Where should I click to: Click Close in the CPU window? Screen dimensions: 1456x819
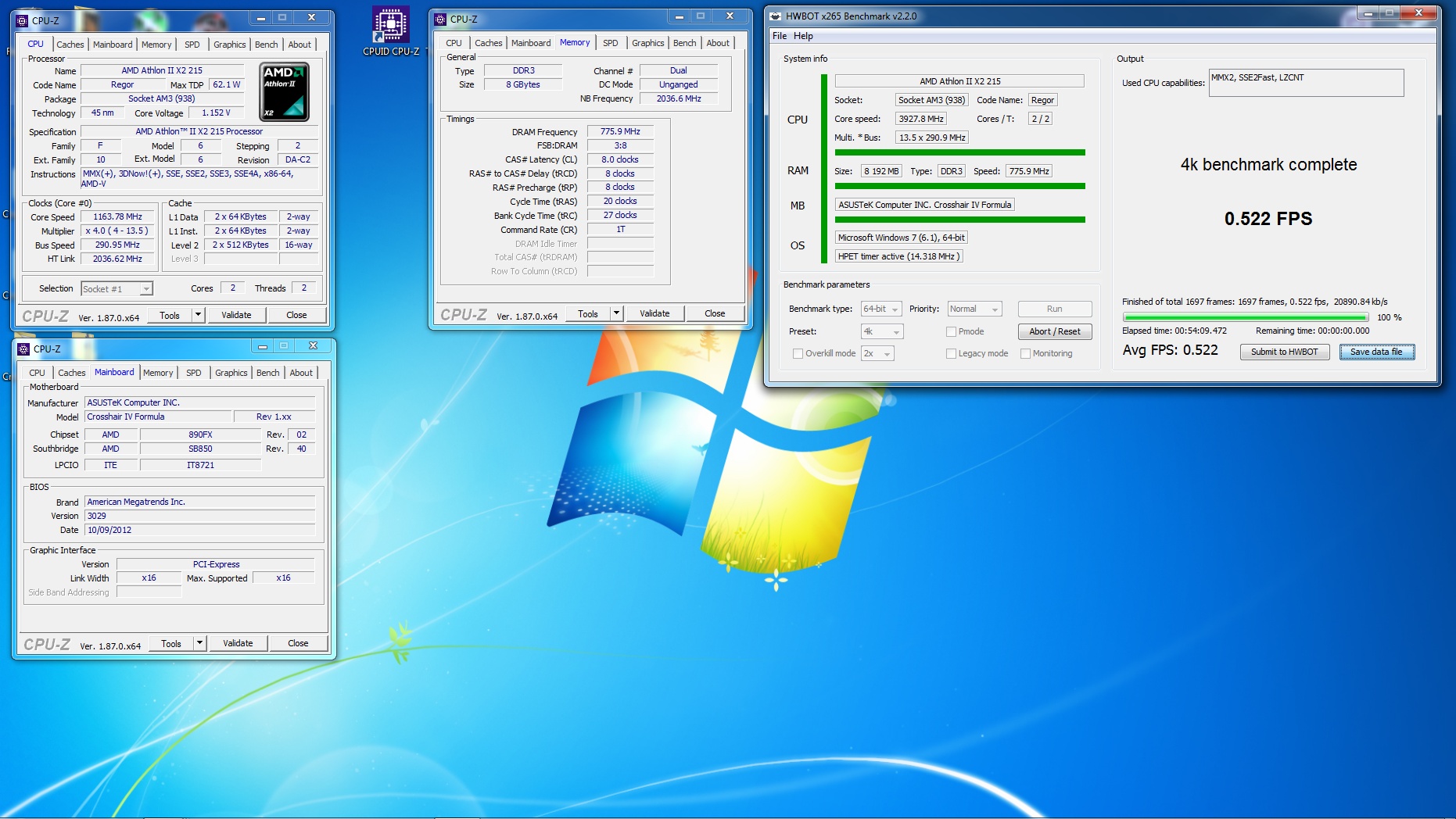point(296,315)
